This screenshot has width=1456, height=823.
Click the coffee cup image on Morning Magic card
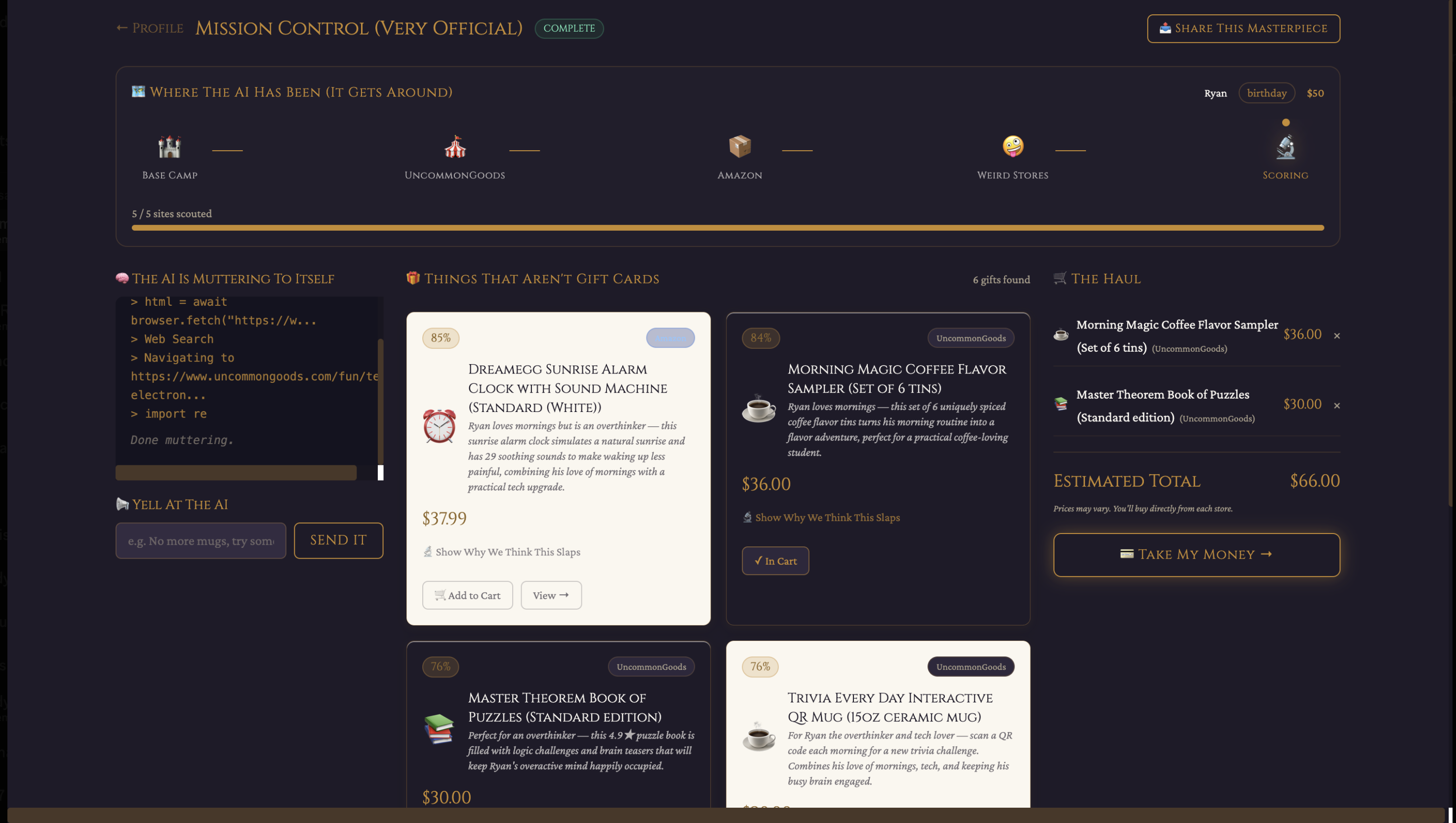coord(759,408)
